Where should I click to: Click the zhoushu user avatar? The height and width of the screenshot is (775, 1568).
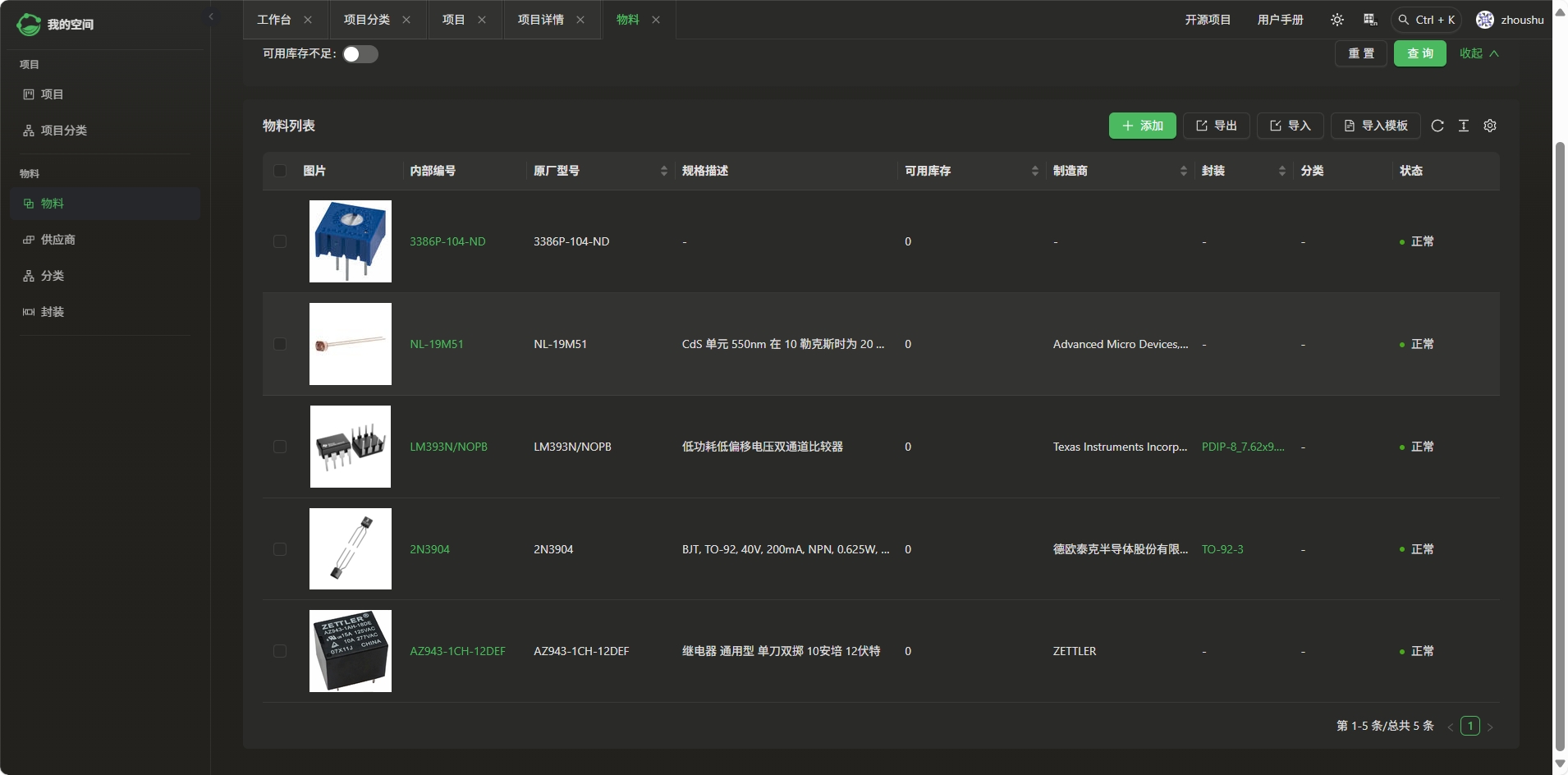coord(1485,20)
